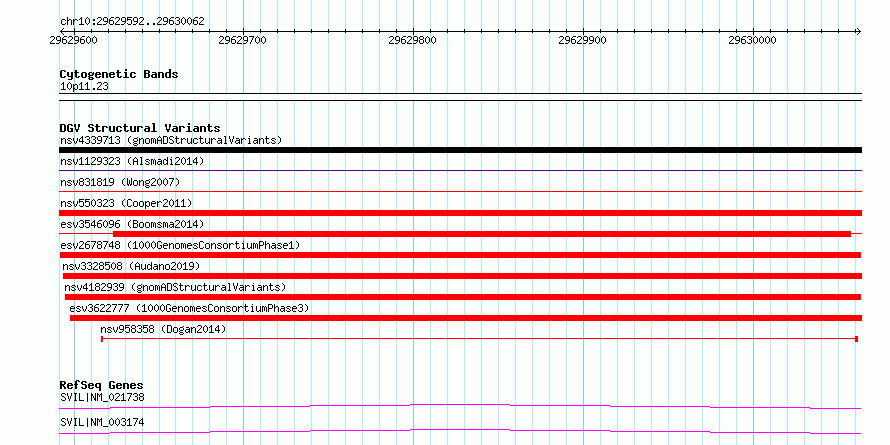Click the ruler's right arrowhead
This screenshot has width=890, height=445.
pyautogui.click(x=858, y=32)
